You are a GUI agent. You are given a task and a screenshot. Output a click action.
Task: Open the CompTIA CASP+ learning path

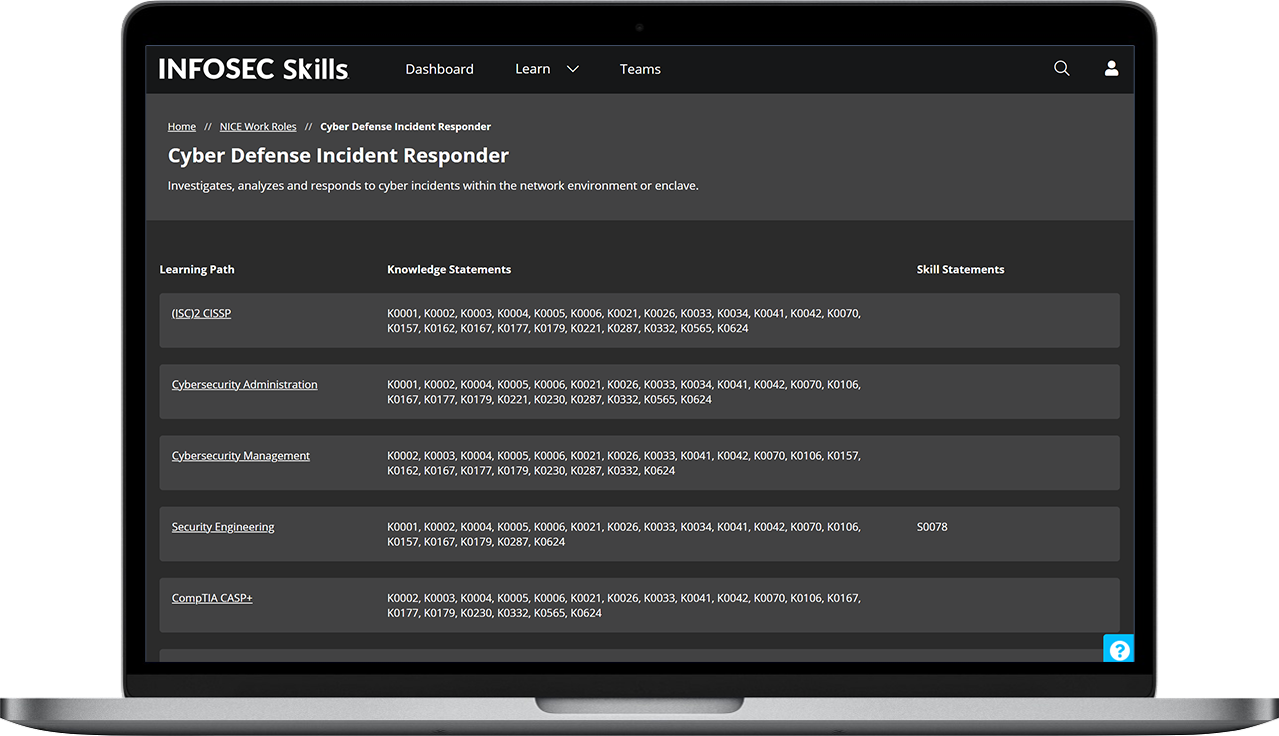[211, 597]
